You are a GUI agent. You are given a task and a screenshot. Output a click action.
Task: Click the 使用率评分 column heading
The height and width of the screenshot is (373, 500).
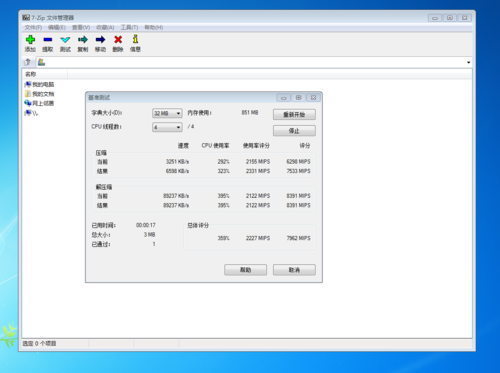[256, 145]
